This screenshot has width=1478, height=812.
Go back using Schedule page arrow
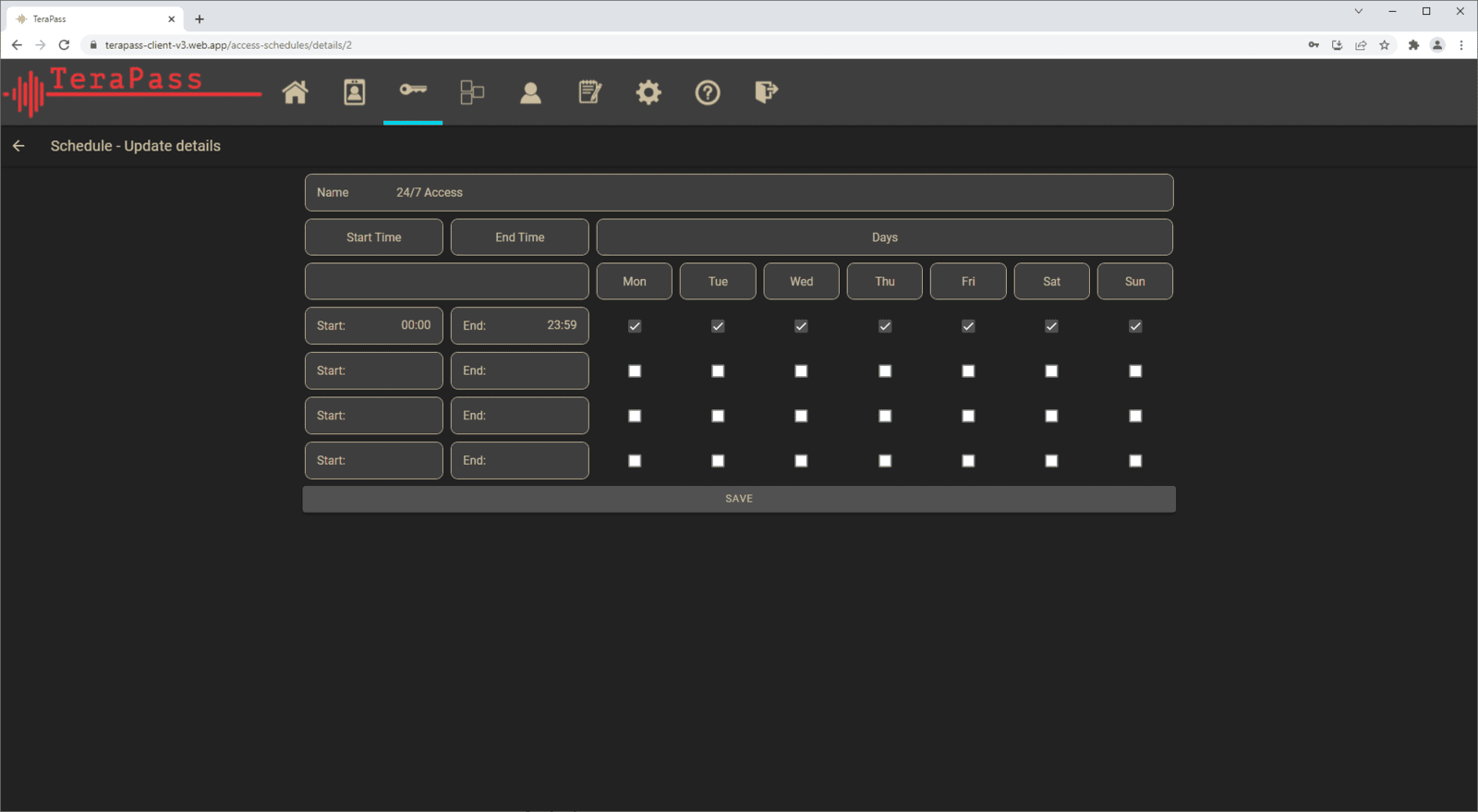[18, 146]
